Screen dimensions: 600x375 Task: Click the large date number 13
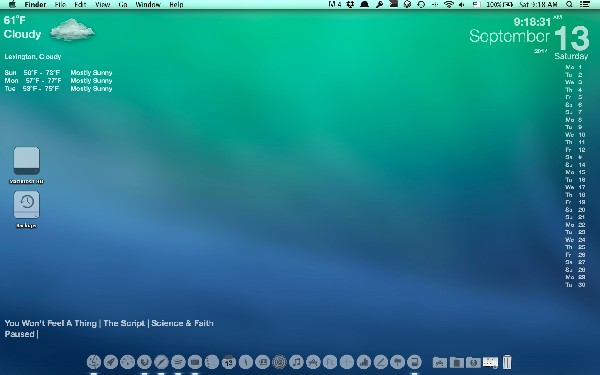click(572, 38)
